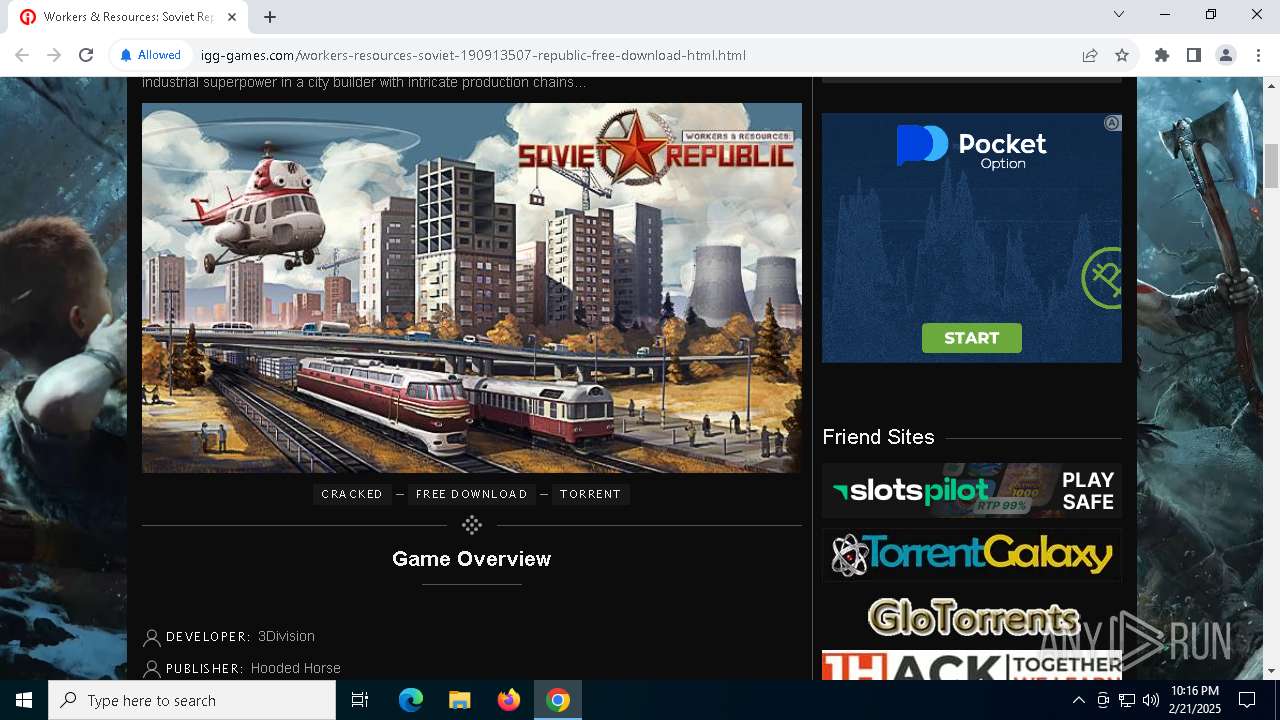1280x720 pixels.
Task: Open the Hack Together banner
Action: click(x=972, y=665)
